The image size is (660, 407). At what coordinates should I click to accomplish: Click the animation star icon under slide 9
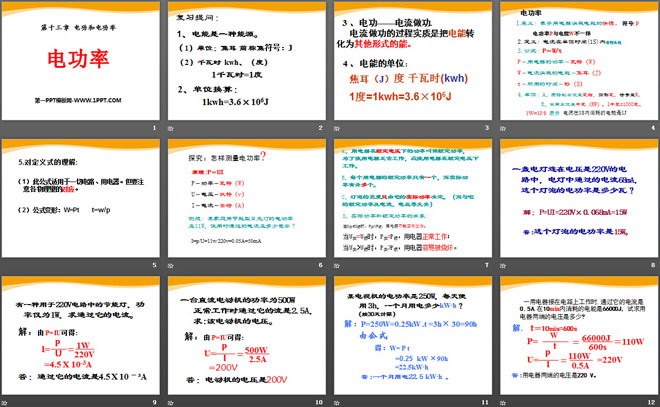tap(5, 403)
